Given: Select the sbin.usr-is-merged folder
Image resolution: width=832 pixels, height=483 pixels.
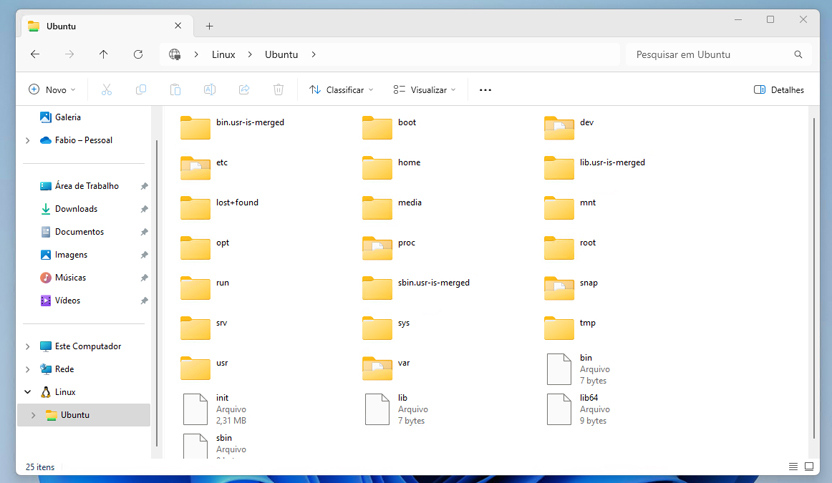Looking at the screenshot, I should [x=416, y=288].
